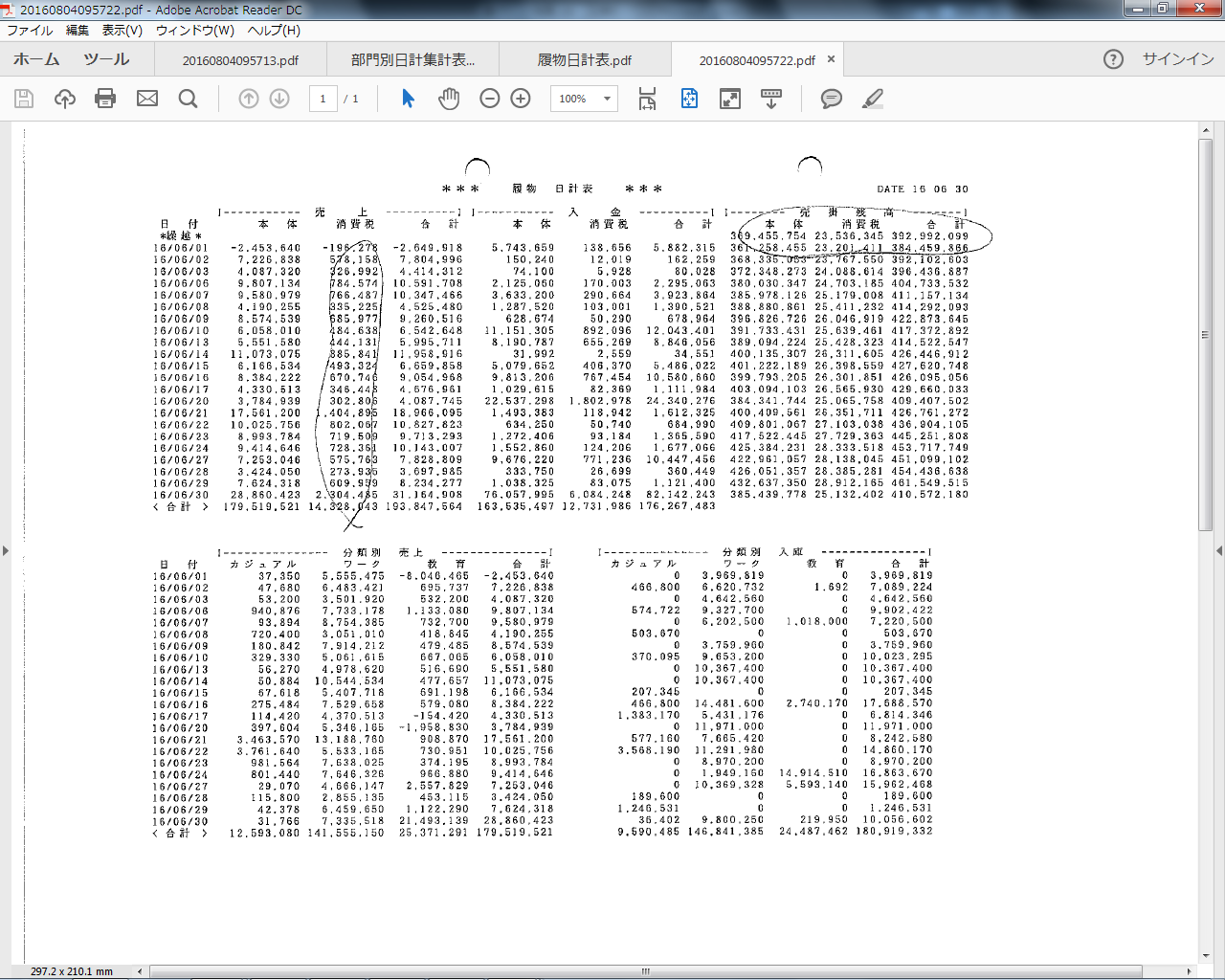Click the Send file by email icon
The width and height of the screenshot is (1225, 980).
point(147,99)
